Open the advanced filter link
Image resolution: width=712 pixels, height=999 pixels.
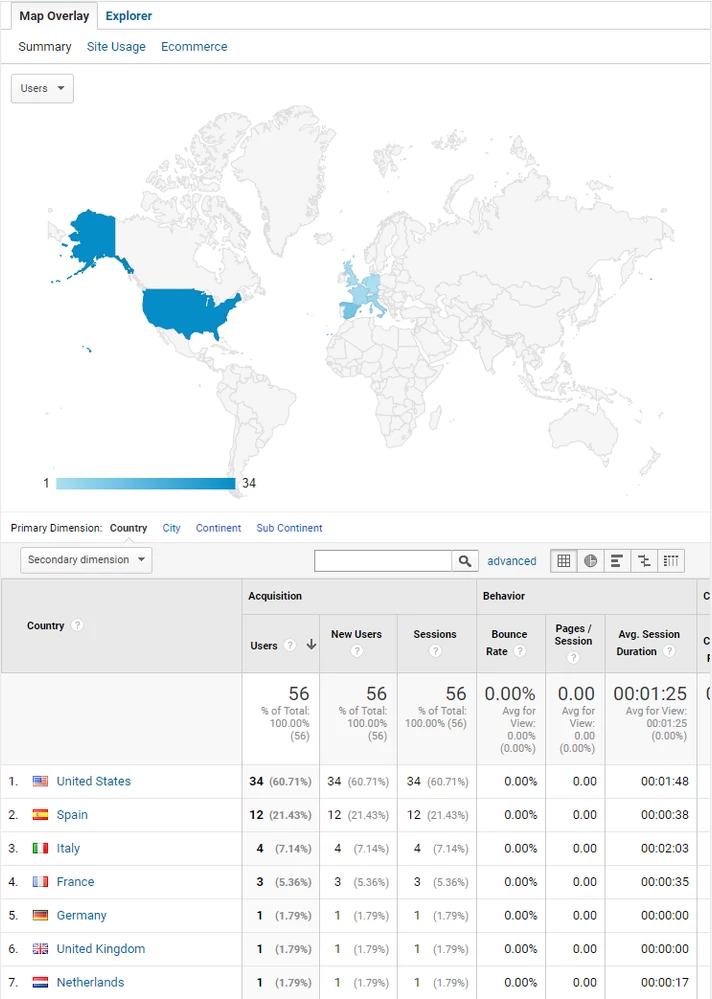[x=512, y=561]
